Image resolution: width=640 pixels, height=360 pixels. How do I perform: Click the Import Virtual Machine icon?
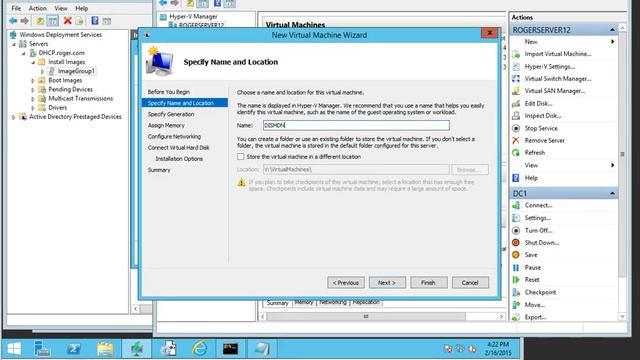pyautogui.click(x=516, y=54)
